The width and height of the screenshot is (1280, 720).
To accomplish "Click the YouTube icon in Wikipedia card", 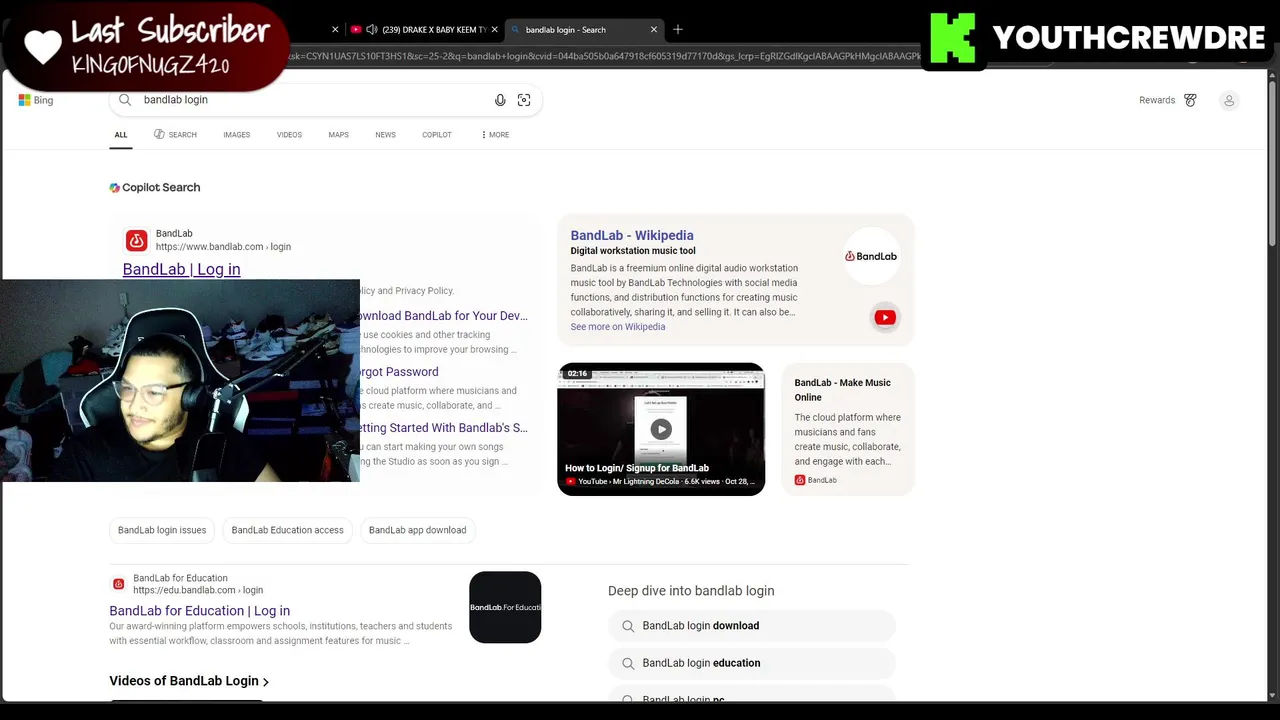I will pos(885,318).
